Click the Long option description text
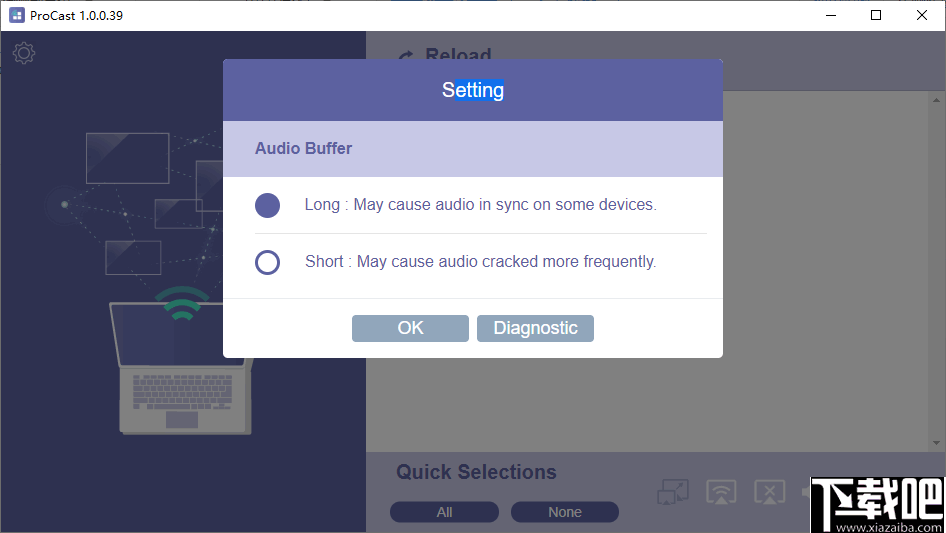This screenshot has width=946, height=533. tap(480, 205)
